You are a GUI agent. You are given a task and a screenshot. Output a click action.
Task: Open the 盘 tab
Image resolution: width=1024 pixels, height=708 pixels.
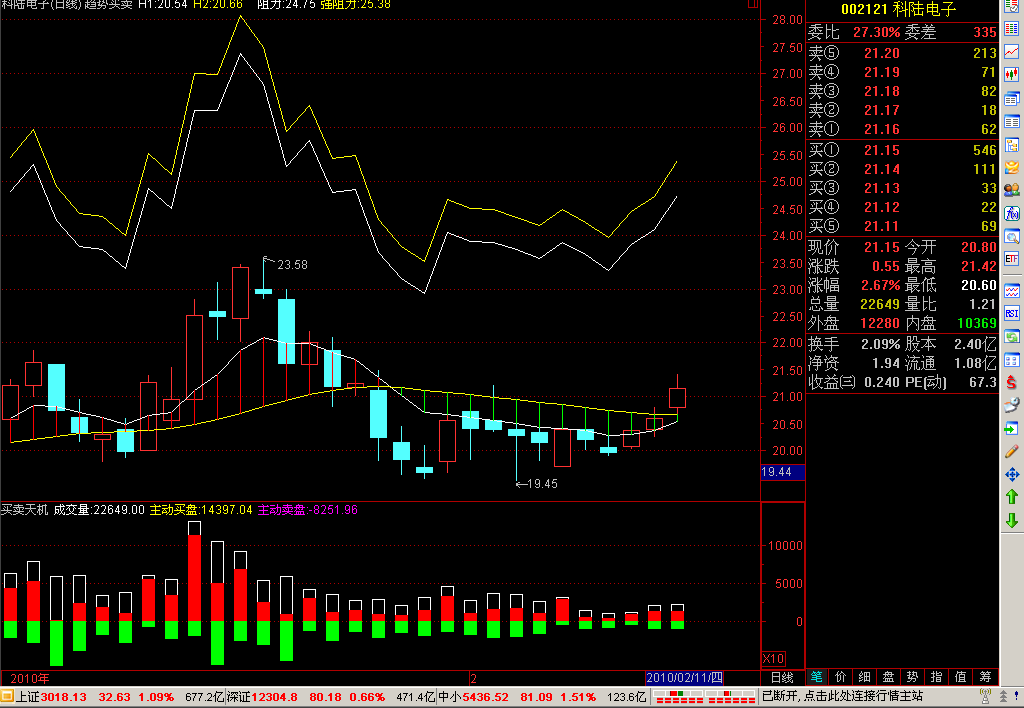coord(889,677)
